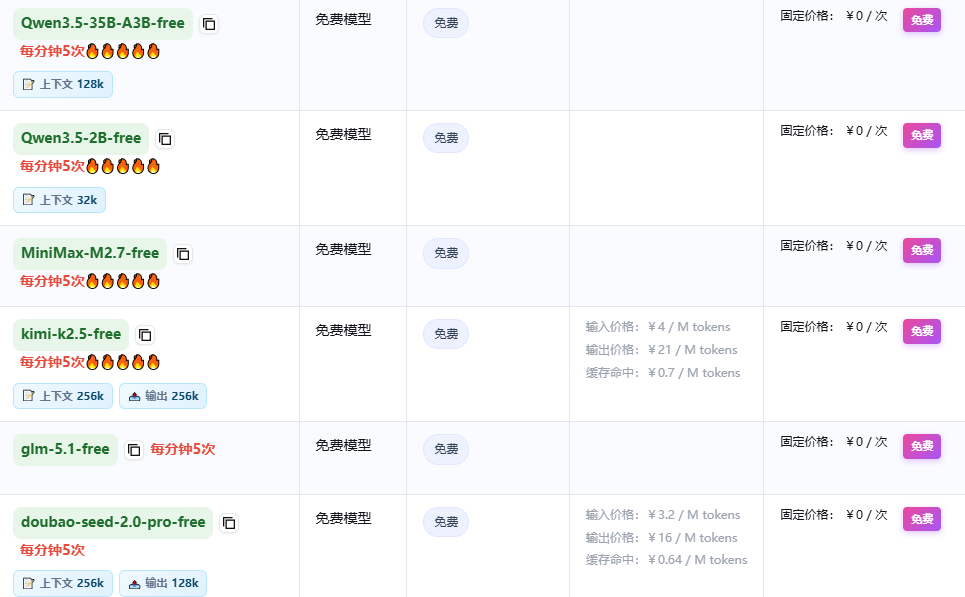
Task: Click purple 免费 badge in MiniMax-M2.7-free row
Action: click(x=922, y=250)
